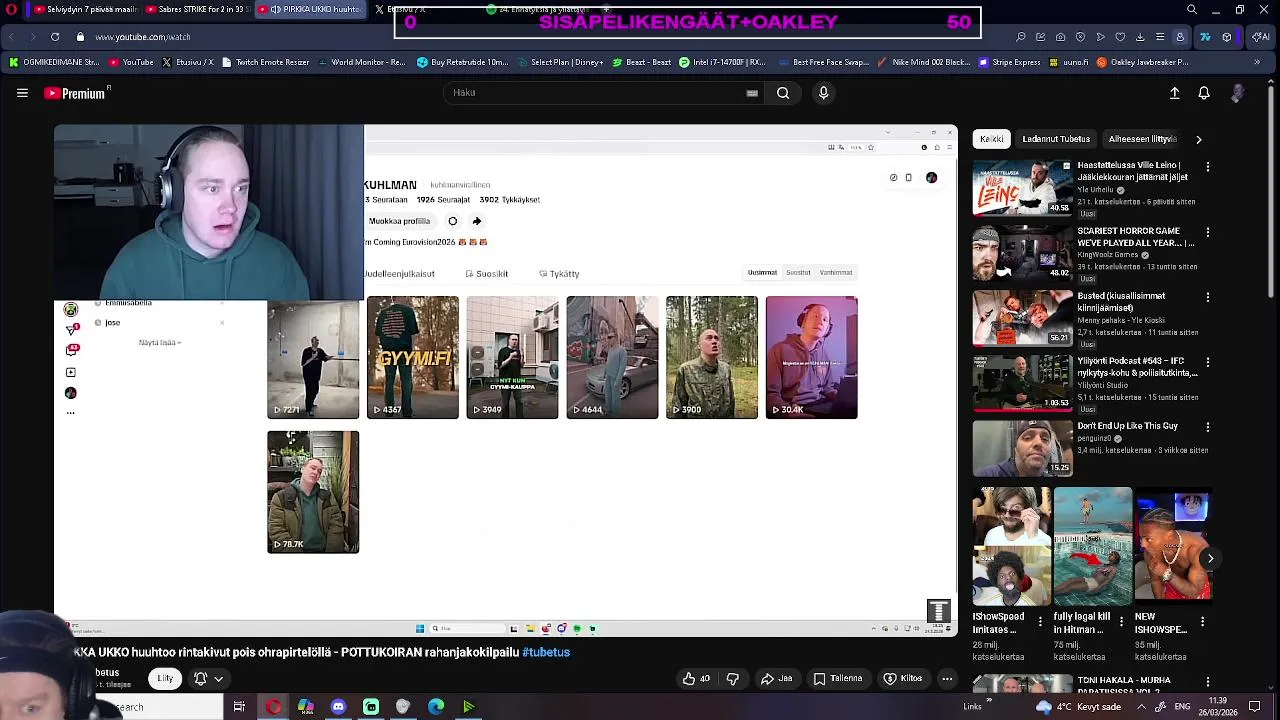Open options for Don't End Up Like This Guy

[x=1208, y=427]
